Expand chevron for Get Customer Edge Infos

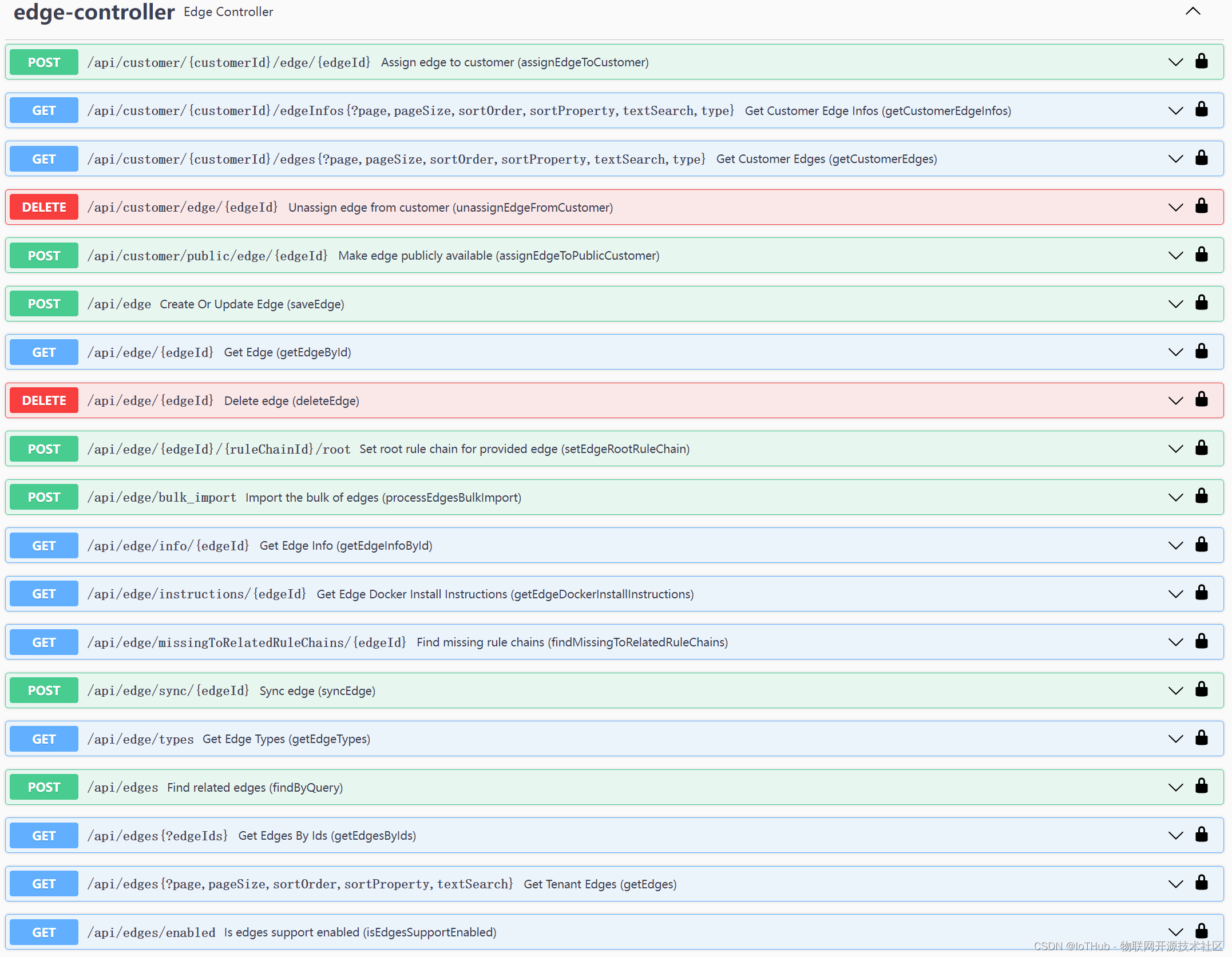click(x=1175, y=110)
